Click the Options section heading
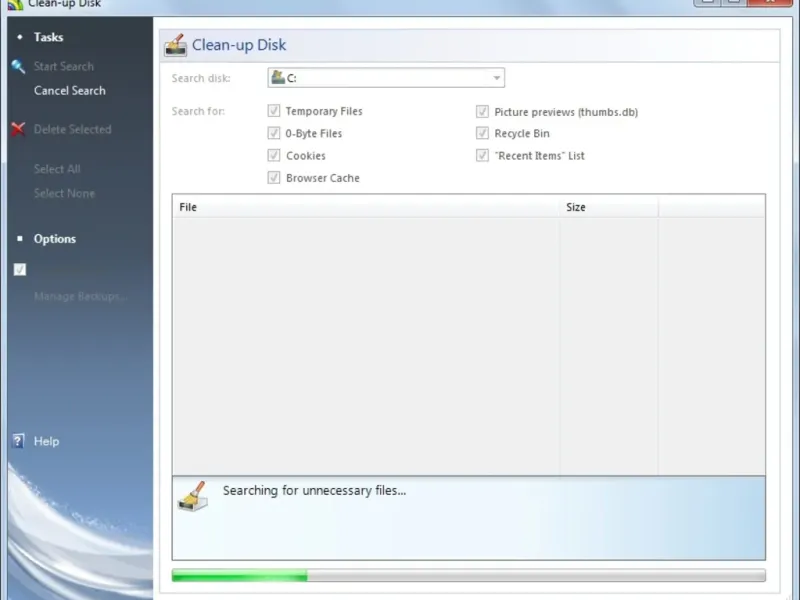 (55, 239)
